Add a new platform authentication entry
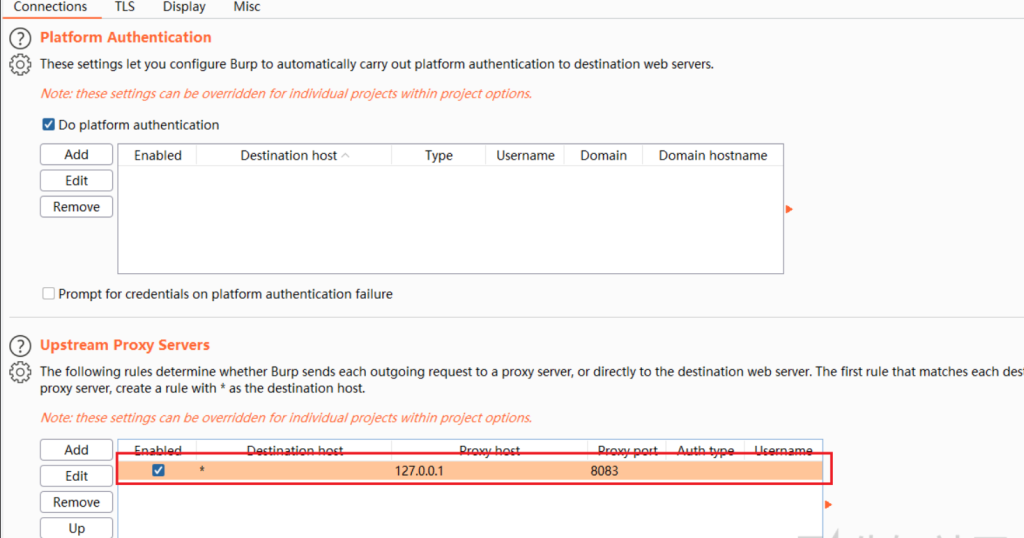The width and height of the screenshot is (1024, 538). pyautogui.click(x=76, y=155)
